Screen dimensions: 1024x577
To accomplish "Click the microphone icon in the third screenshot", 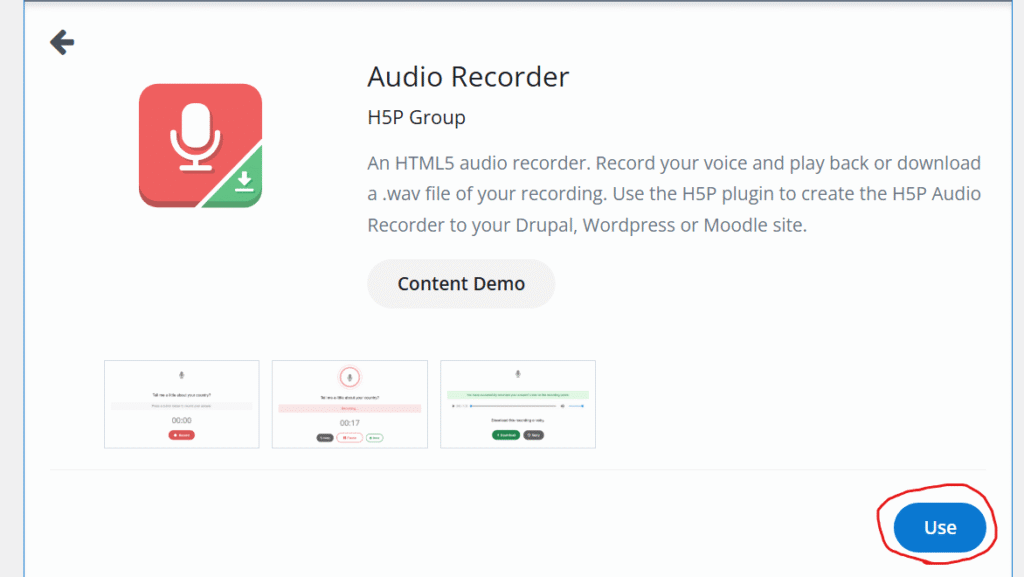I will (x=517, y=374).
